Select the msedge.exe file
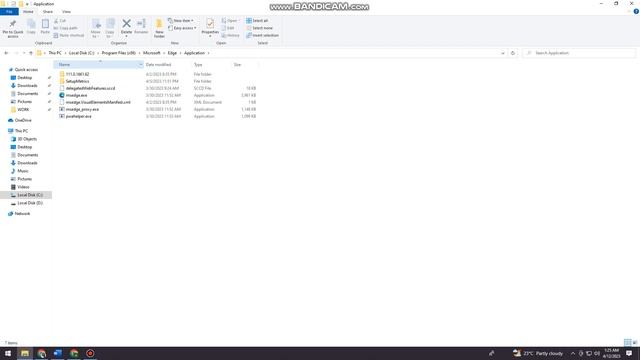This screenshot has width=640, height=360. [76, 95]
